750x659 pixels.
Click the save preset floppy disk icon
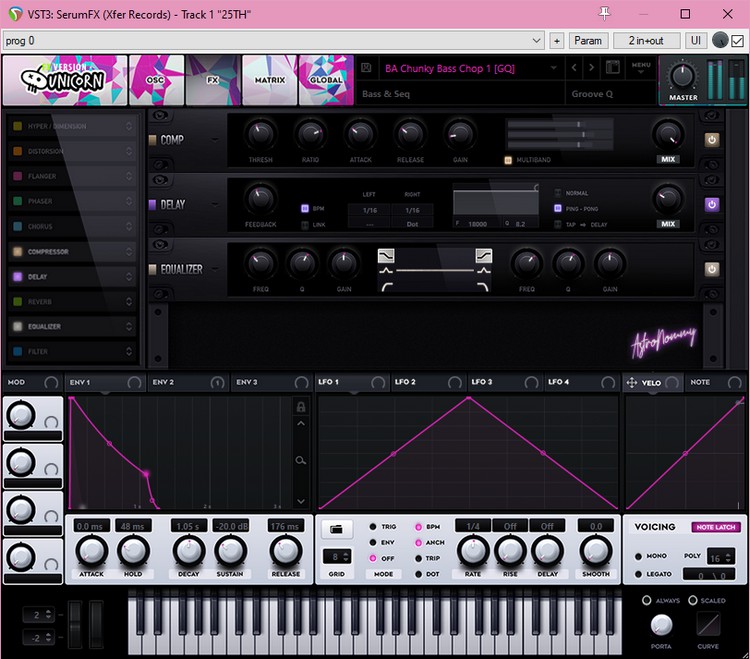[367, 68]
